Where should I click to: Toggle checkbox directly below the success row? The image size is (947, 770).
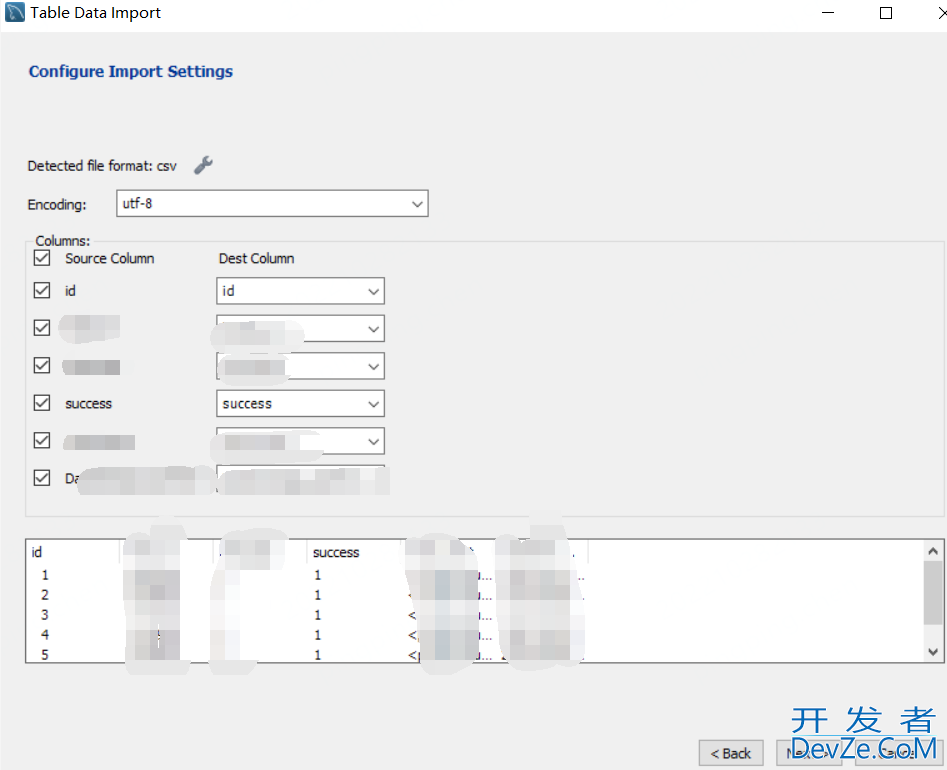pos(42,440)
